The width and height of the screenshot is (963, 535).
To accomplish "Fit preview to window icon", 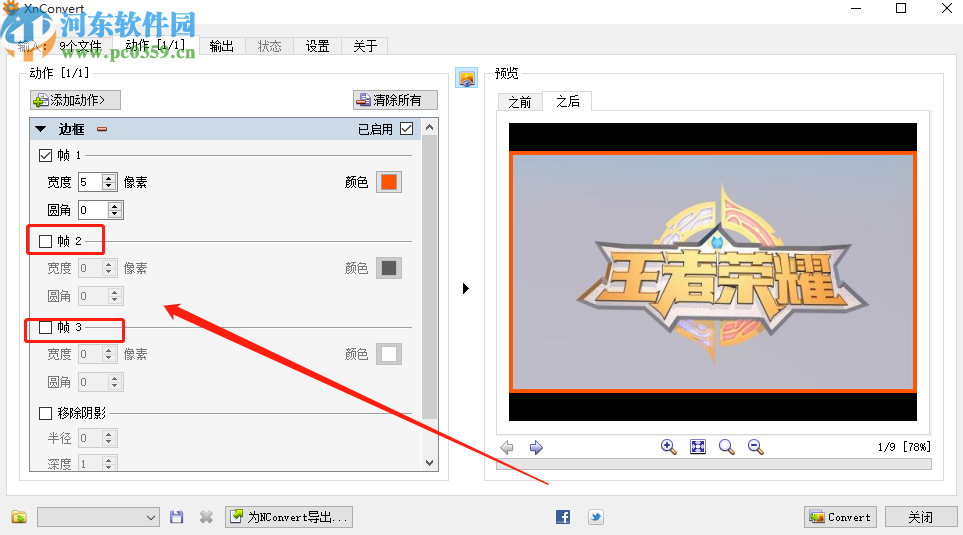I will coord(698,447).
